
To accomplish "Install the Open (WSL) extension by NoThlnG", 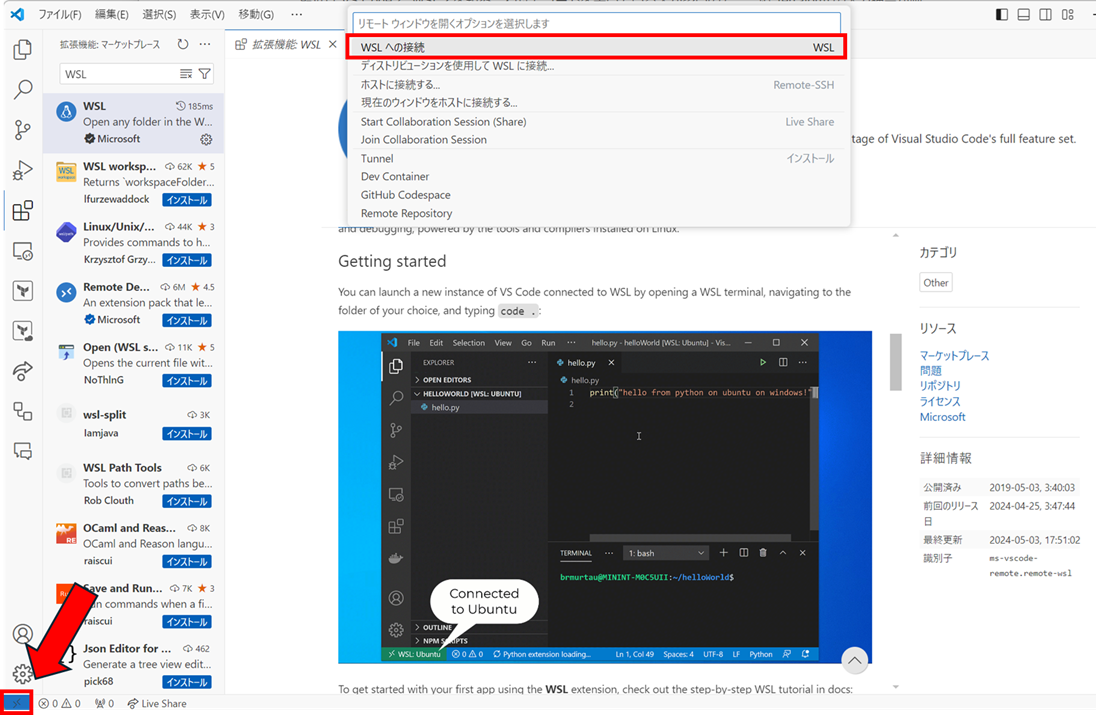I will (187, 381).
